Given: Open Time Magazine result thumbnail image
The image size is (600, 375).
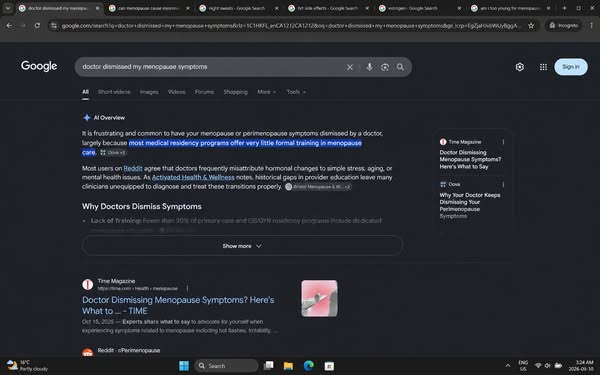Looking at the screenshot, I should click(319, 298).
